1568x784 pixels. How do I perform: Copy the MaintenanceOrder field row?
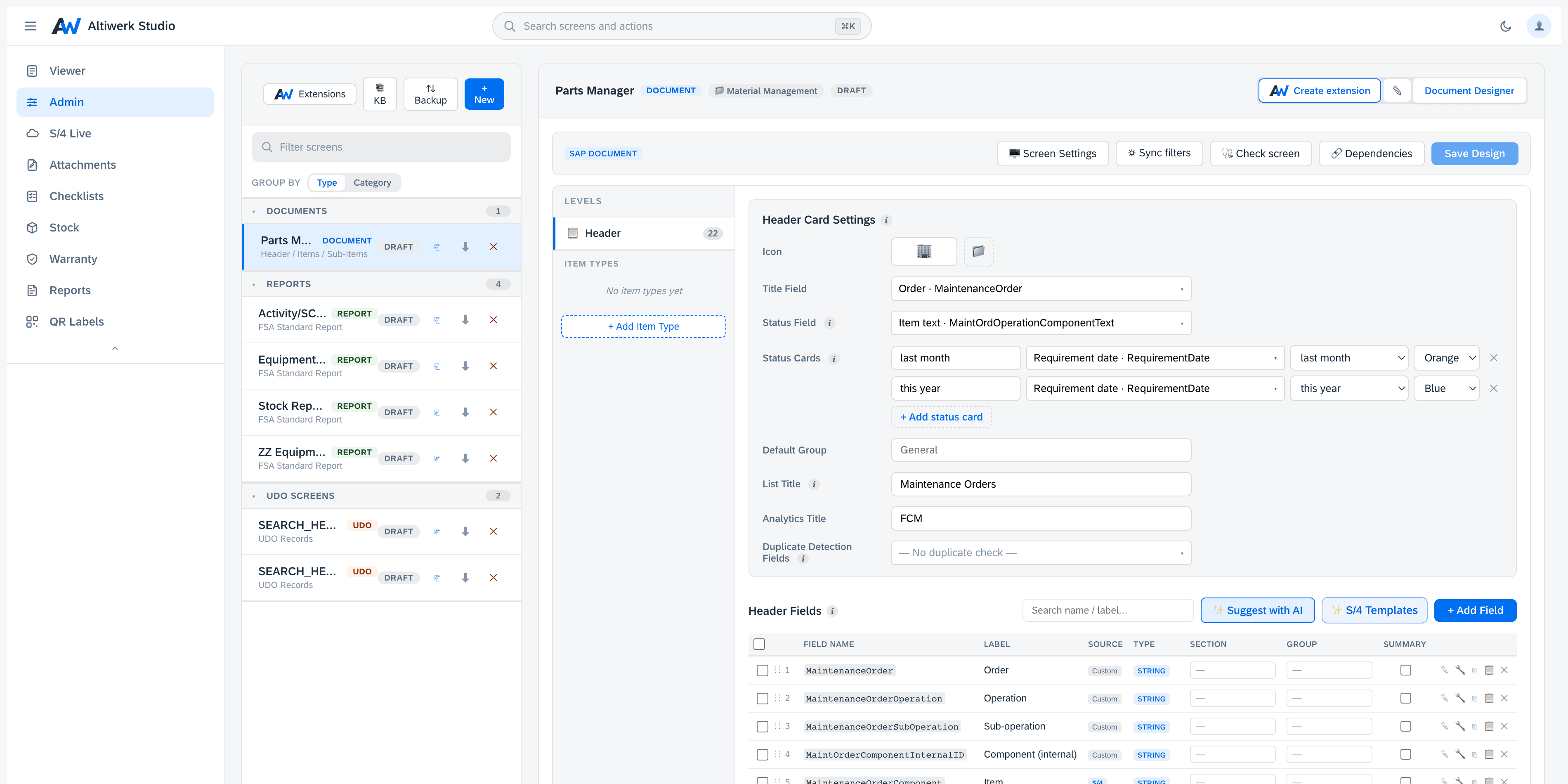tap(1474, 670)
